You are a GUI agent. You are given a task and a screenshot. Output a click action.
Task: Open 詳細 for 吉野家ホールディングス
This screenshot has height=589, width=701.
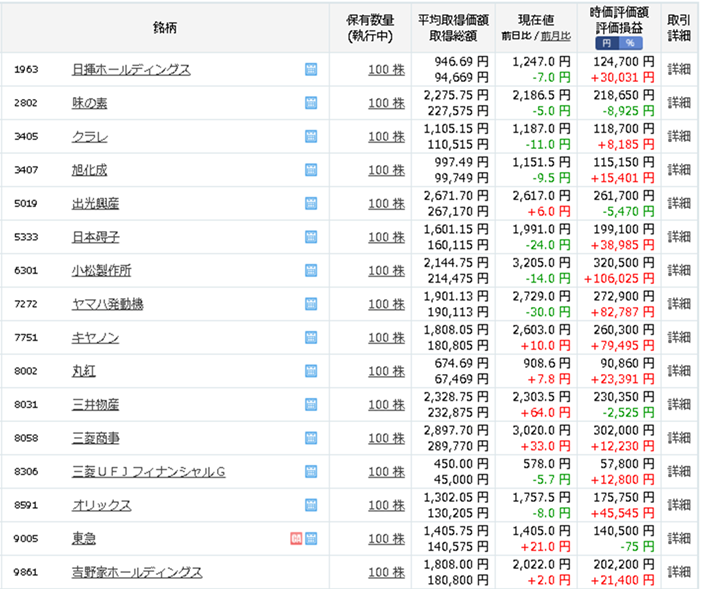679,572
